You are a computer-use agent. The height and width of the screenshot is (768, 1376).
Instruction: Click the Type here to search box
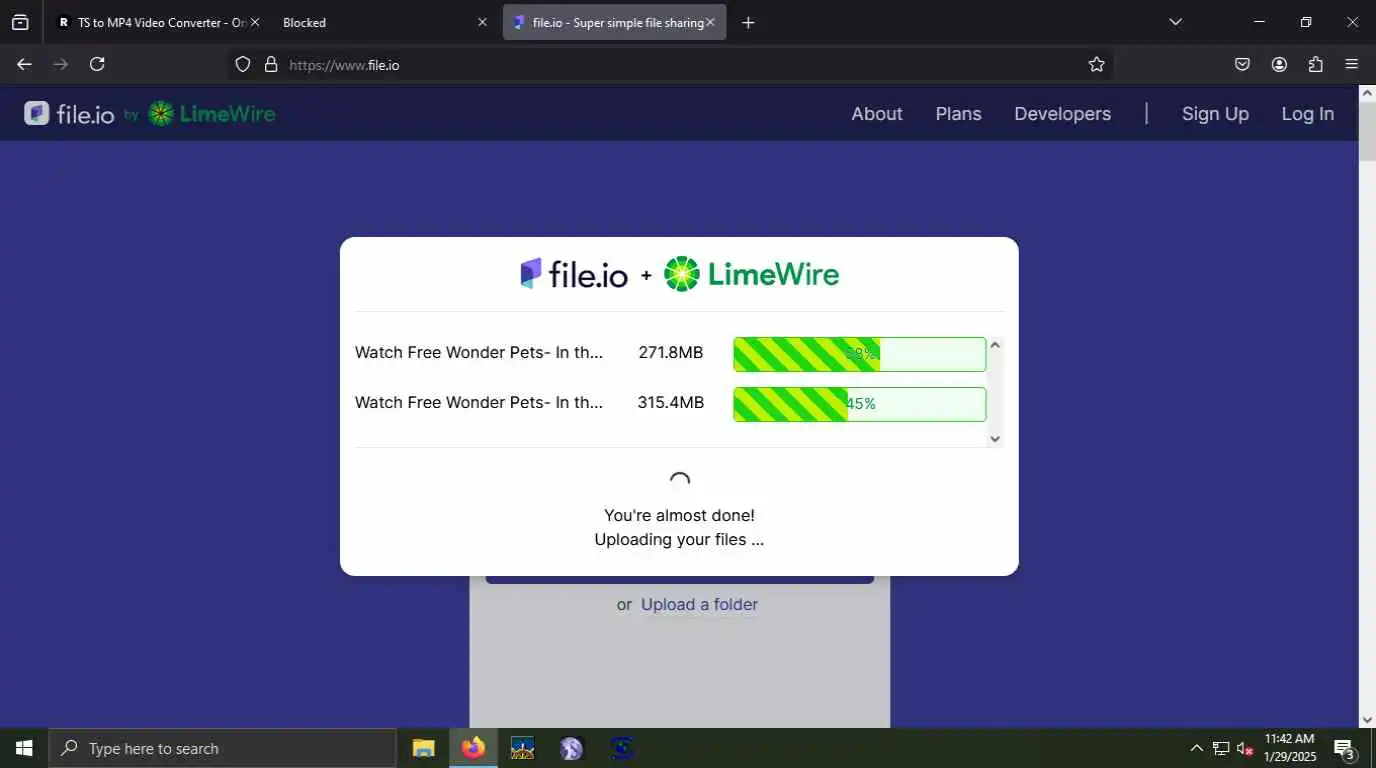pos(222,748)
